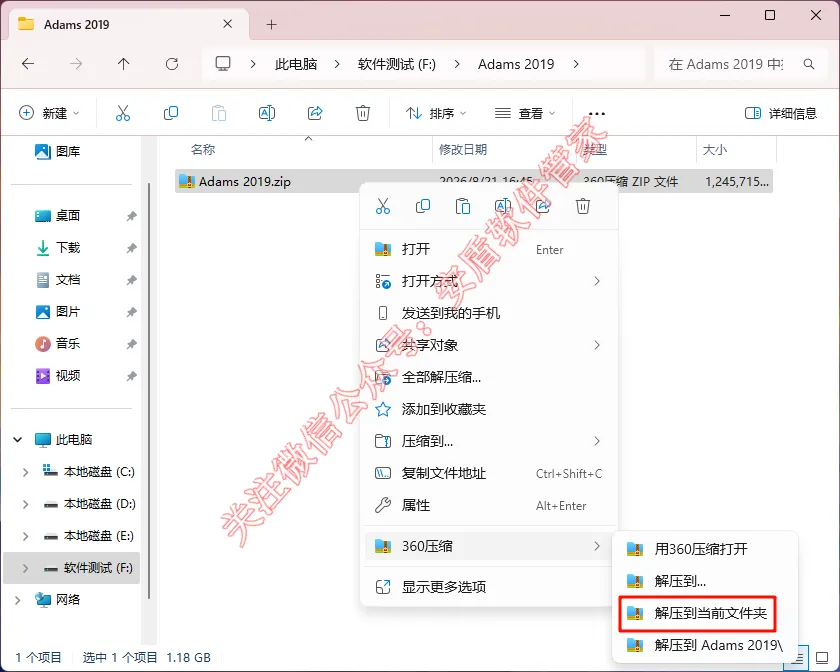Open the 压缩到... submenu
The height and width of the screenshot is (672, 840).
pos(489,442)
